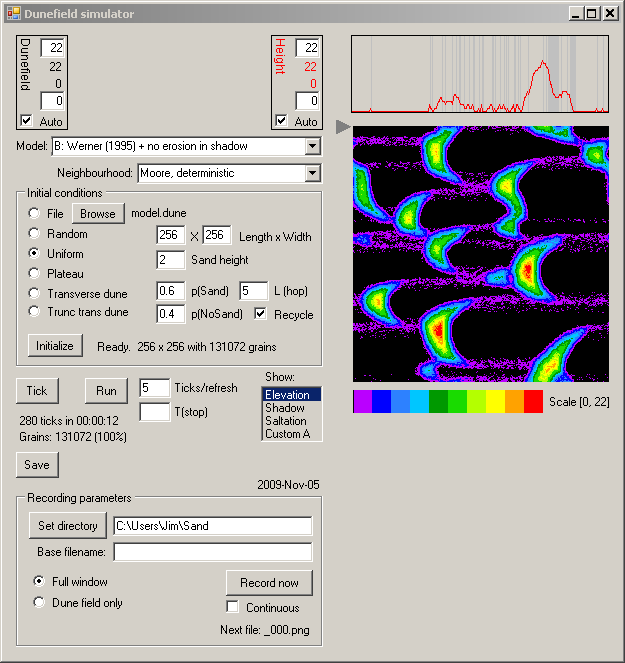This screenshot has height=663, width=625.
Task: Select Shadow in the Show list
Action: pos(286,408)
